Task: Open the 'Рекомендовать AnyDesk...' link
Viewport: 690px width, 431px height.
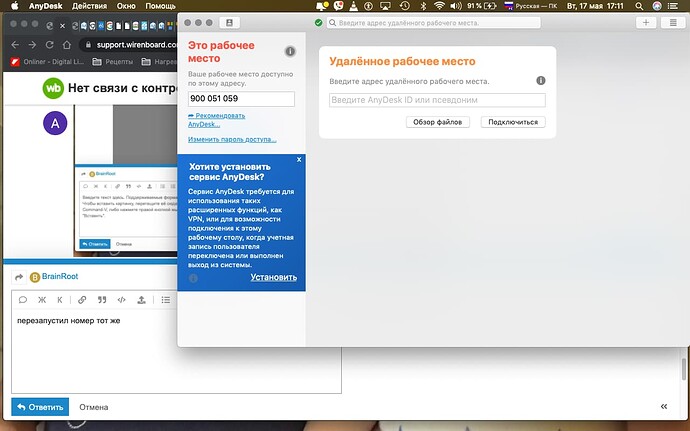Action: click(217, 120)
